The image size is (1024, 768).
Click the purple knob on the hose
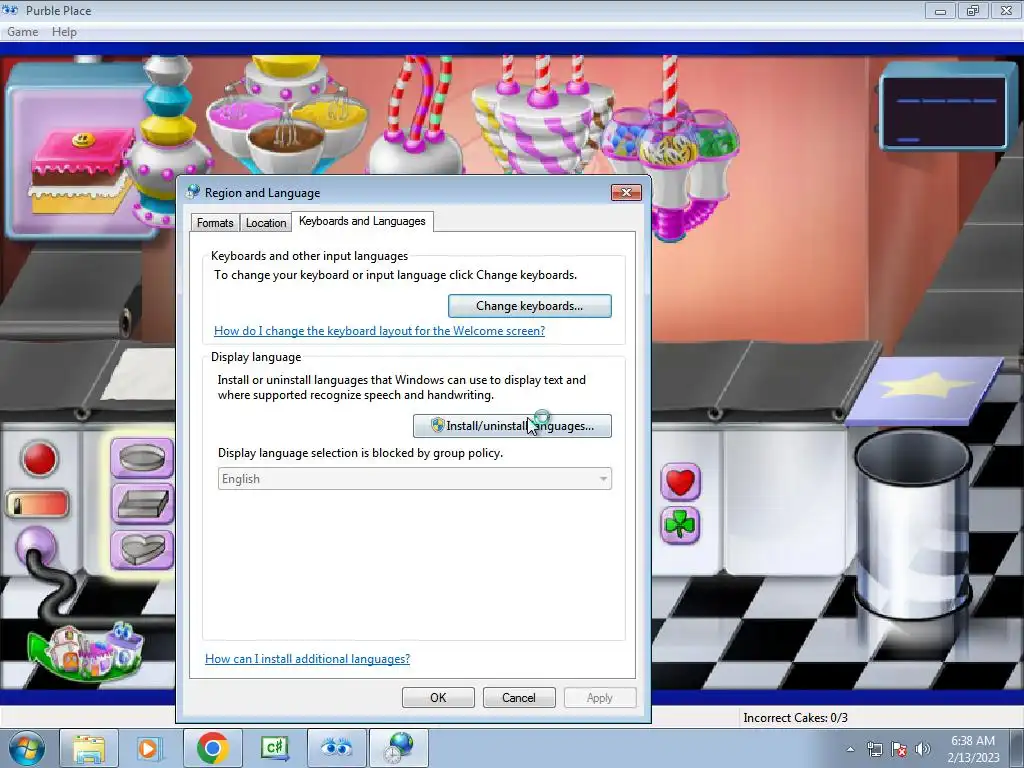36,546
